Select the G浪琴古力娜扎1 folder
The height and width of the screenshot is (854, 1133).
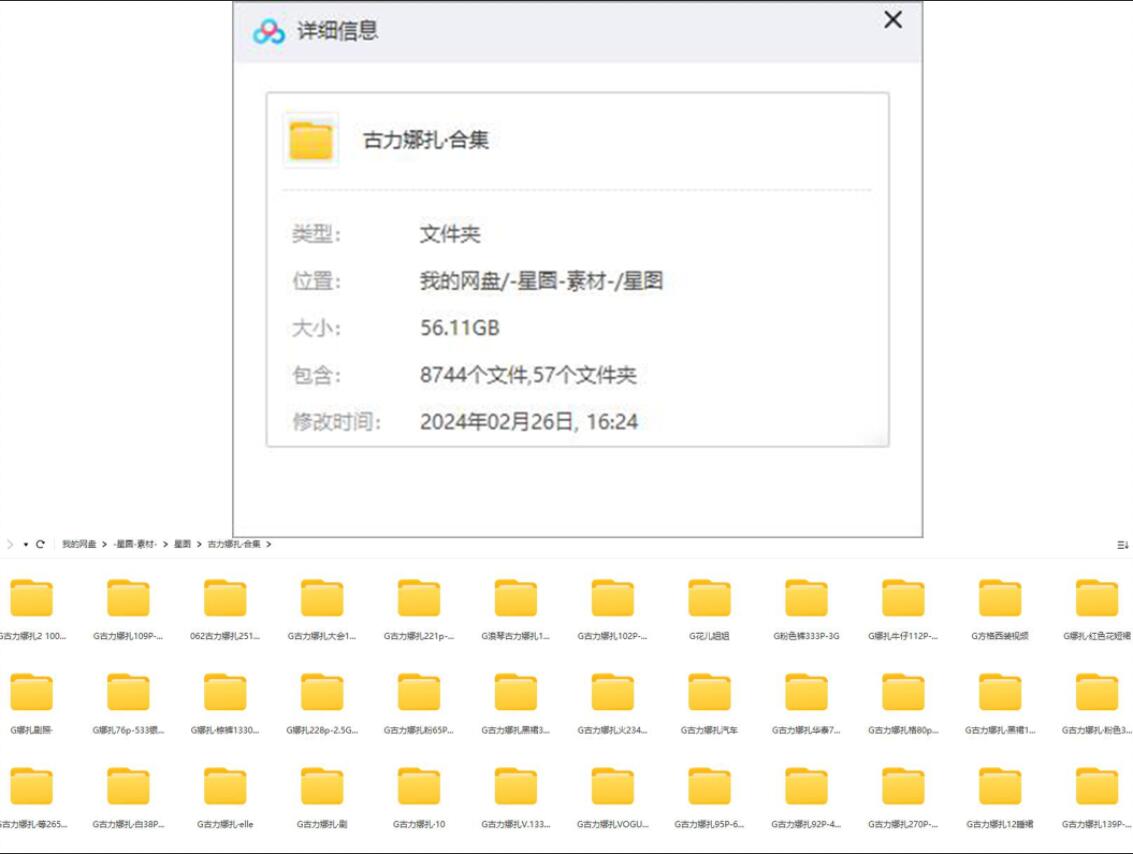click(x=515, y=610)
